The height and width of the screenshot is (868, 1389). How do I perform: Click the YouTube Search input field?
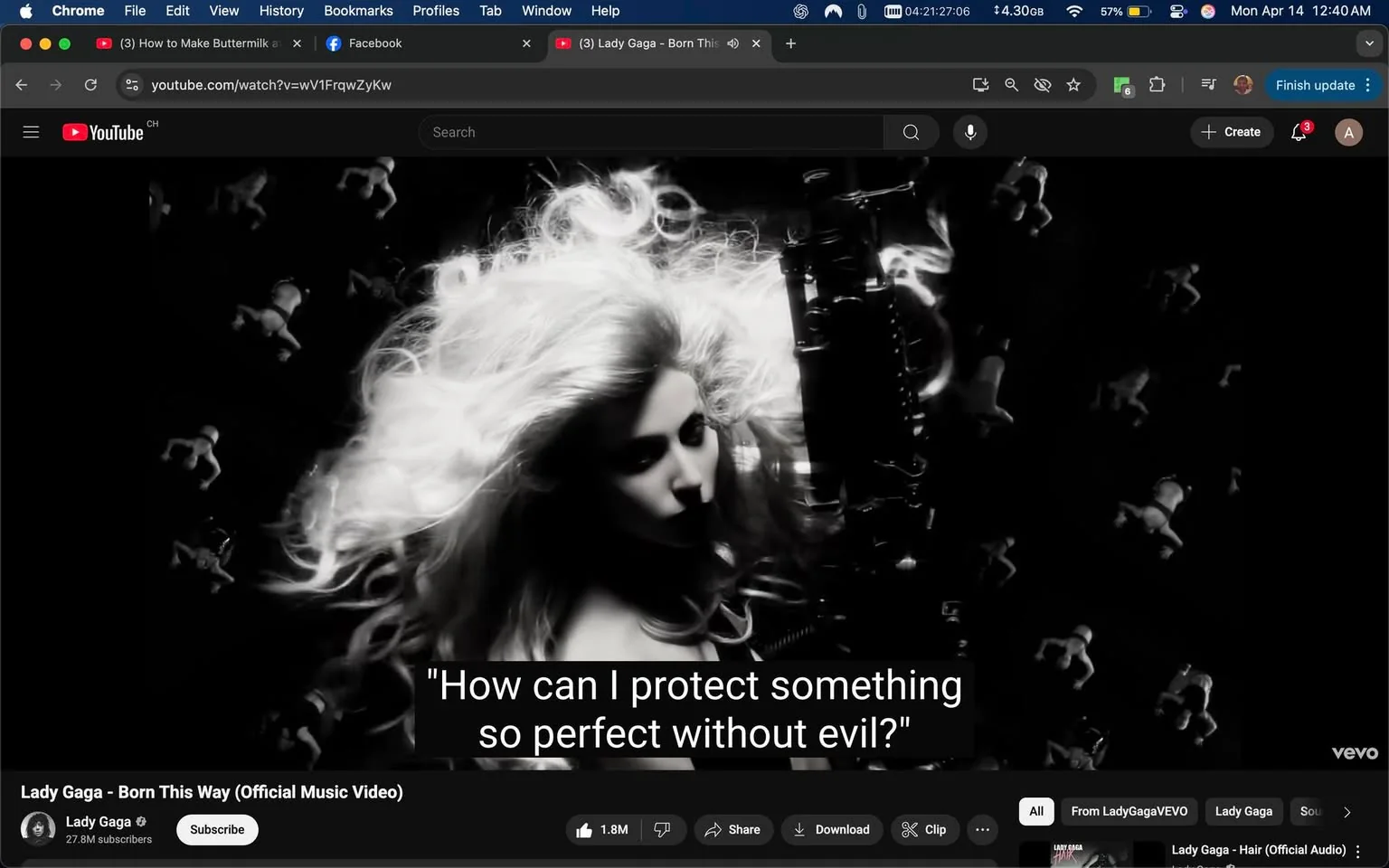pyautogui.click(x=651, y=132)
